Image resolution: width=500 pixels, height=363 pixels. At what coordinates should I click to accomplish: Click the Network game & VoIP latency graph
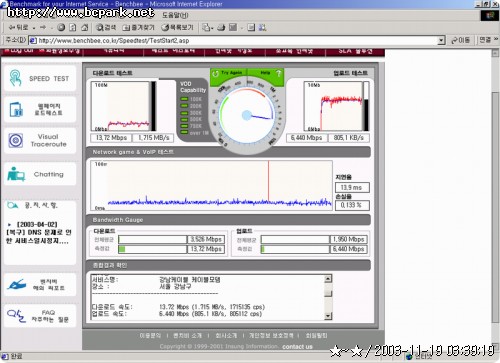coord(211,185)
